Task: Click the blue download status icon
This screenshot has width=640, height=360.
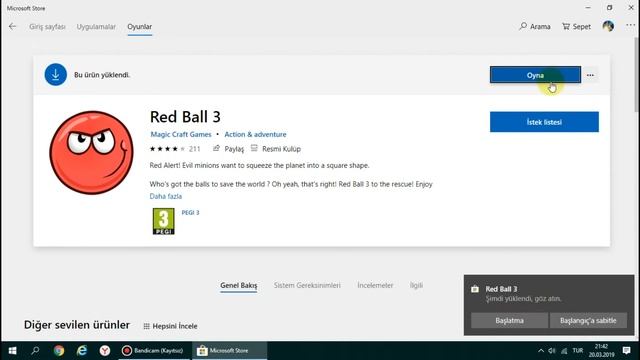Action: tap(56, 75)
